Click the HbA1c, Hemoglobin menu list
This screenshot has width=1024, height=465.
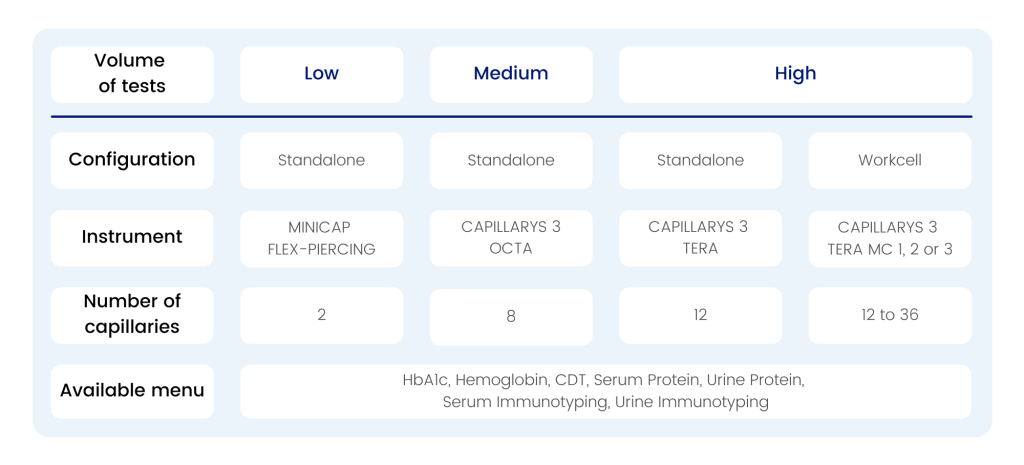click(x=605, y=391)
